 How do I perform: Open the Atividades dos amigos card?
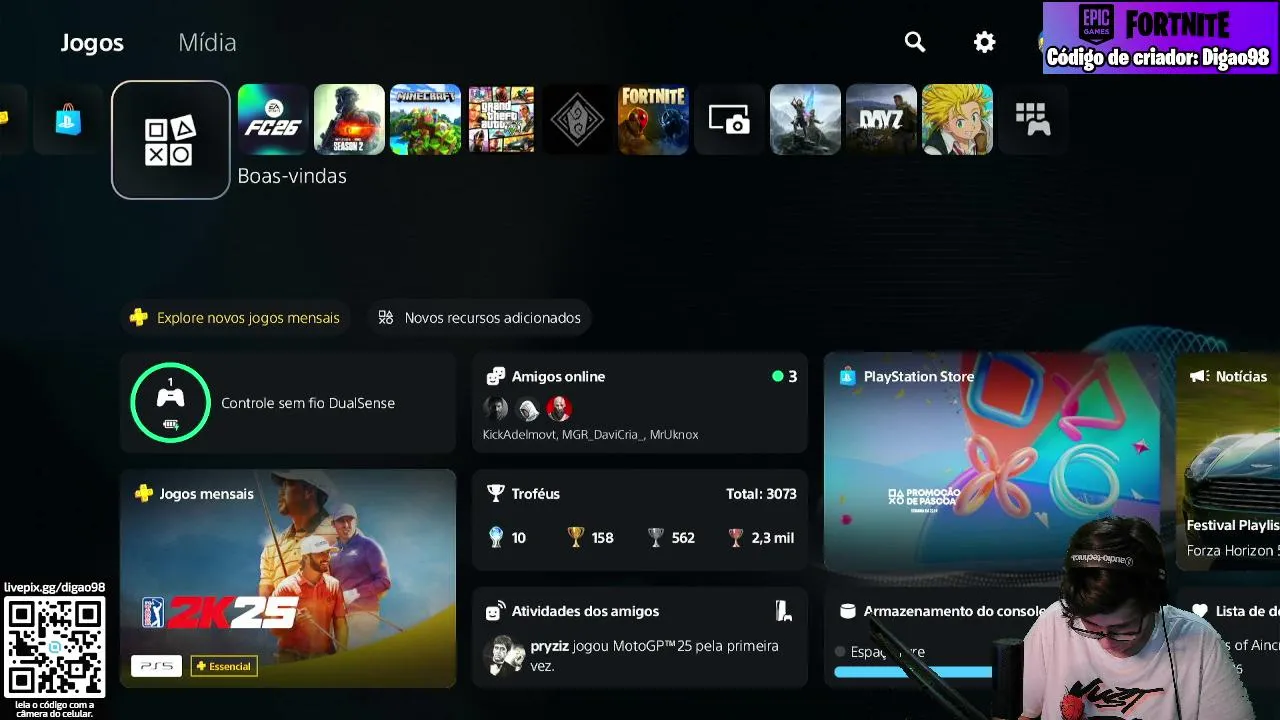(x=640, y=637)
